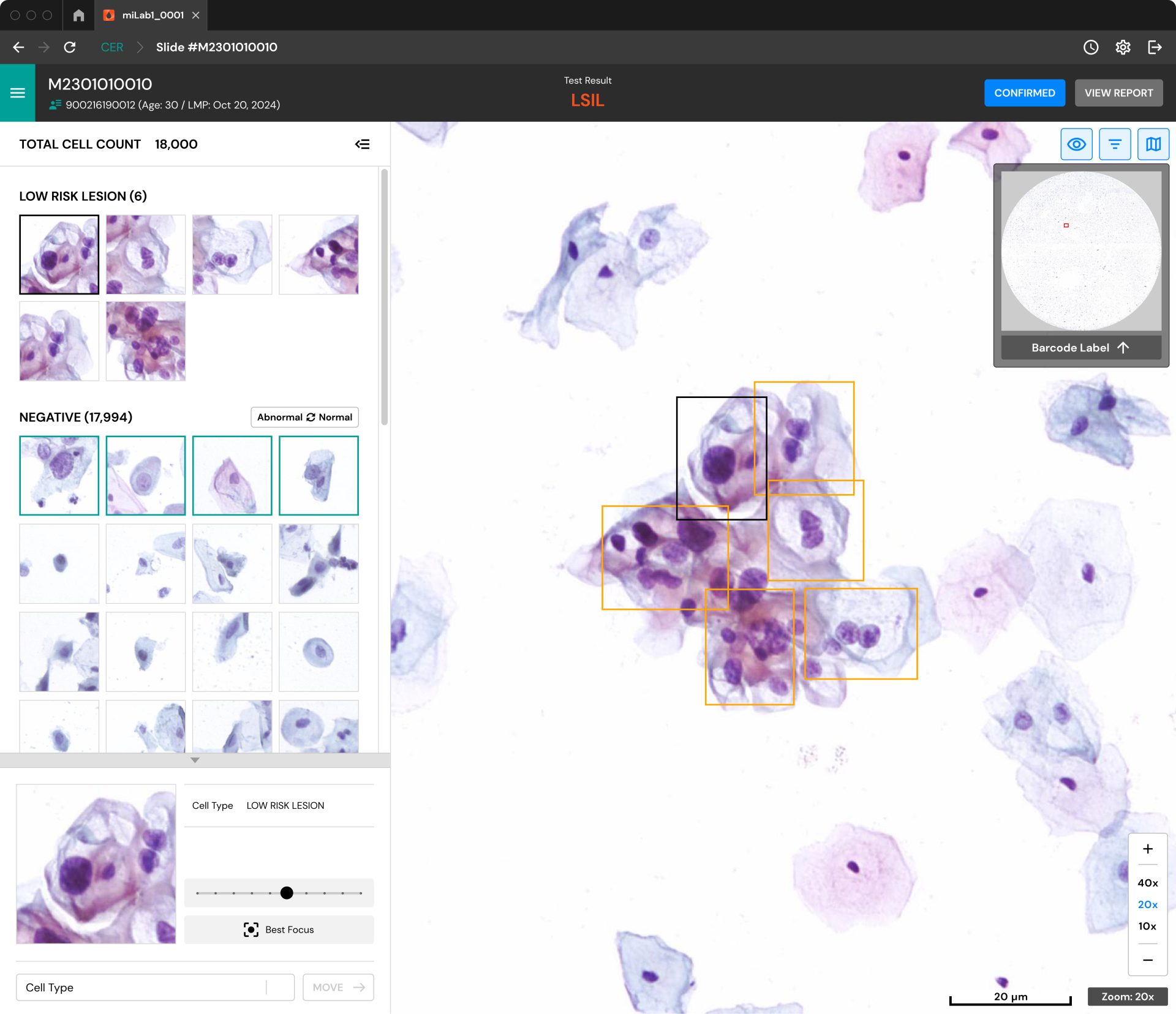Select the first Low Risk Lesion thumbnail
The height and width of the screenshot is (1014, 1176).
pos(59,254)
